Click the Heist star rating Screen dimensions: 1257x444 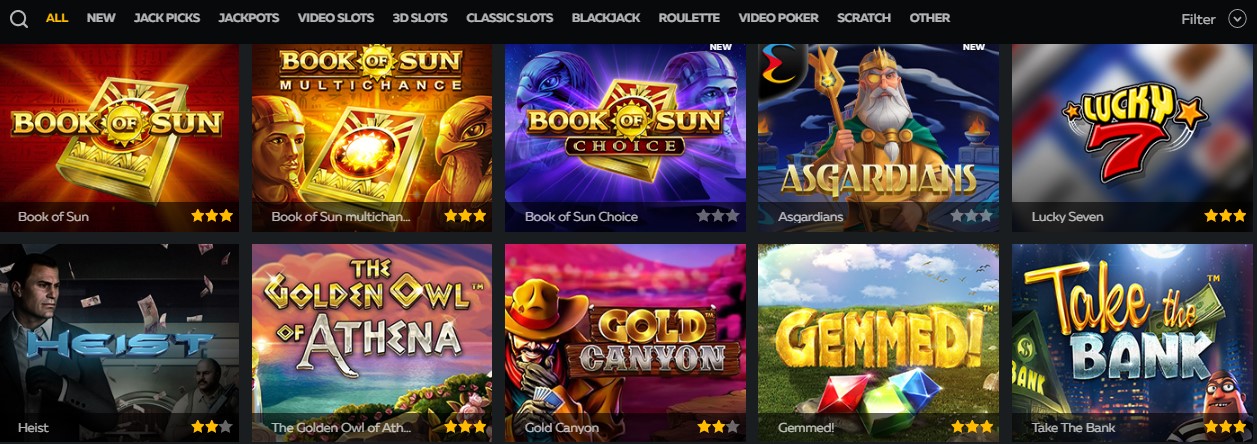[212, 427]
